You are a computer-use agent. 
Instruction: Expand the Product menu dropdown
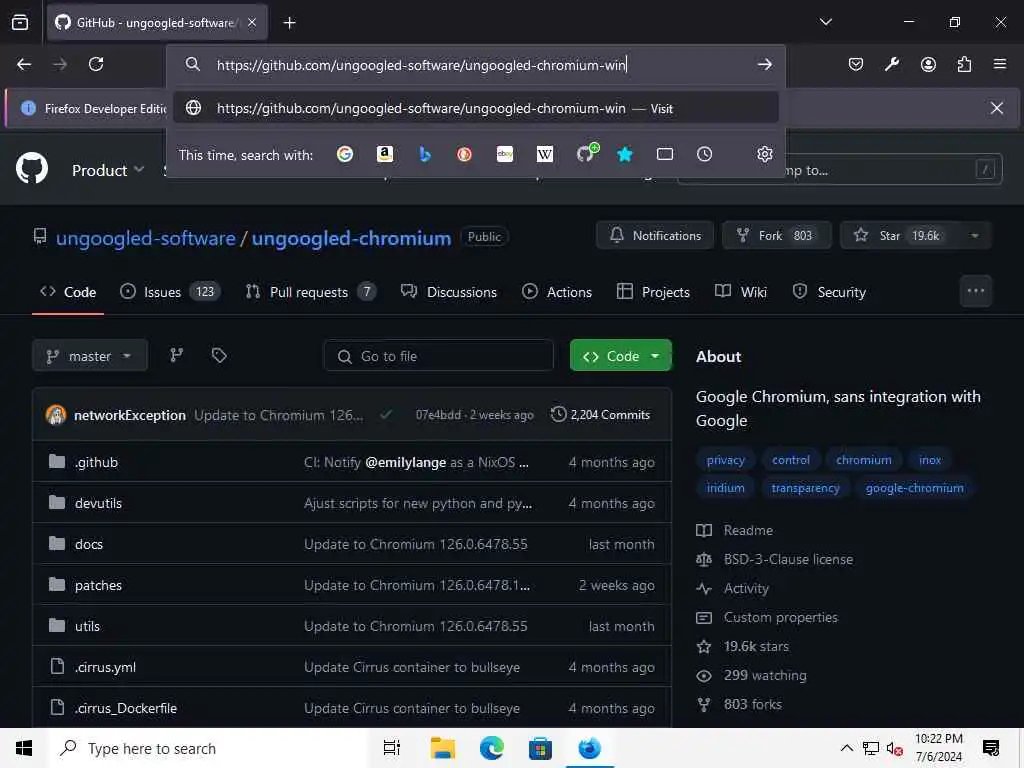[x=108, y=170]
